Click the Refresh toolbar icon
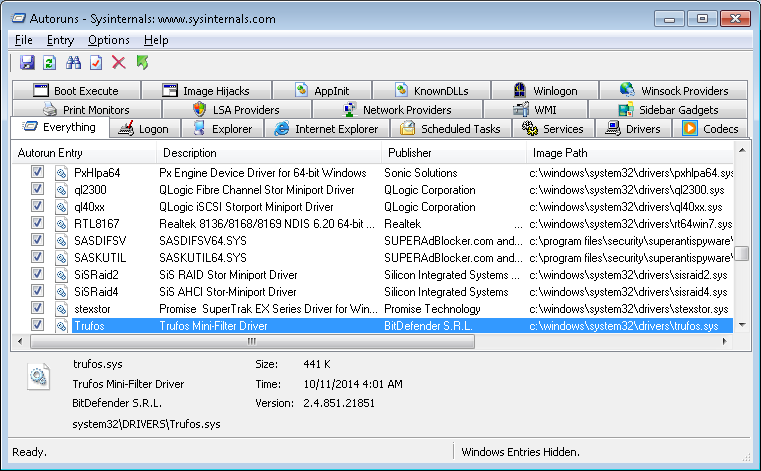This screenshot has width=761, height=471. pyautogui.click(x=50, y=63)
